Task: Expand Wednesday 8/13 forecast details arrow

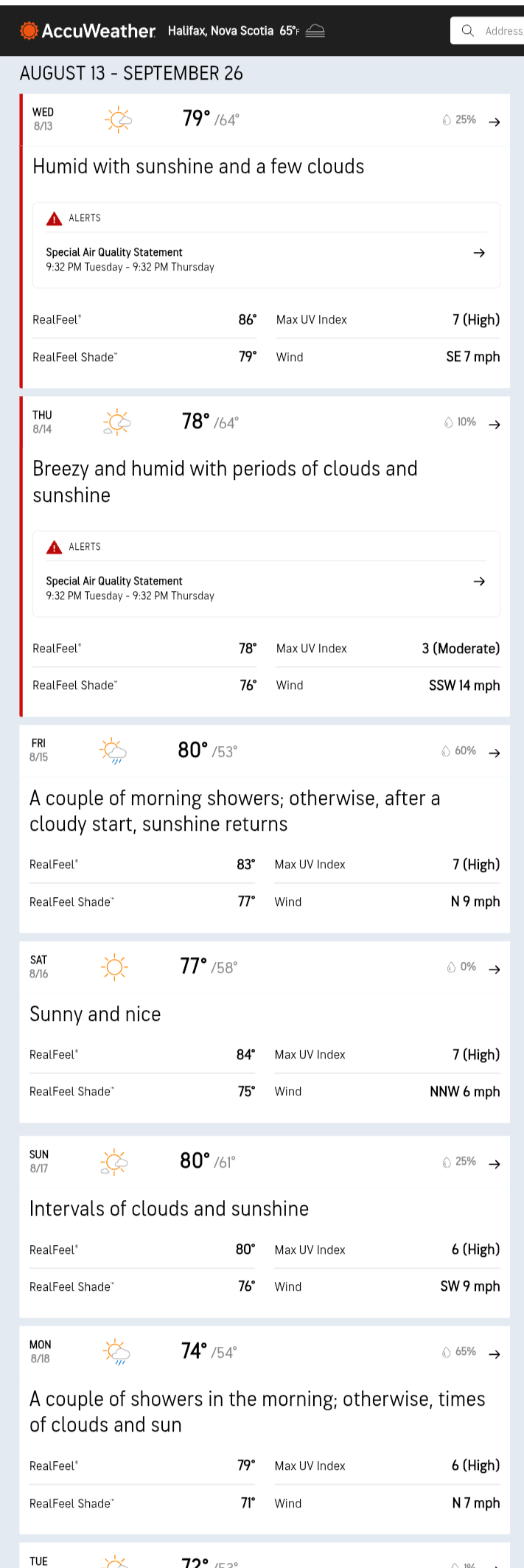Action: [x=495, y=122]
